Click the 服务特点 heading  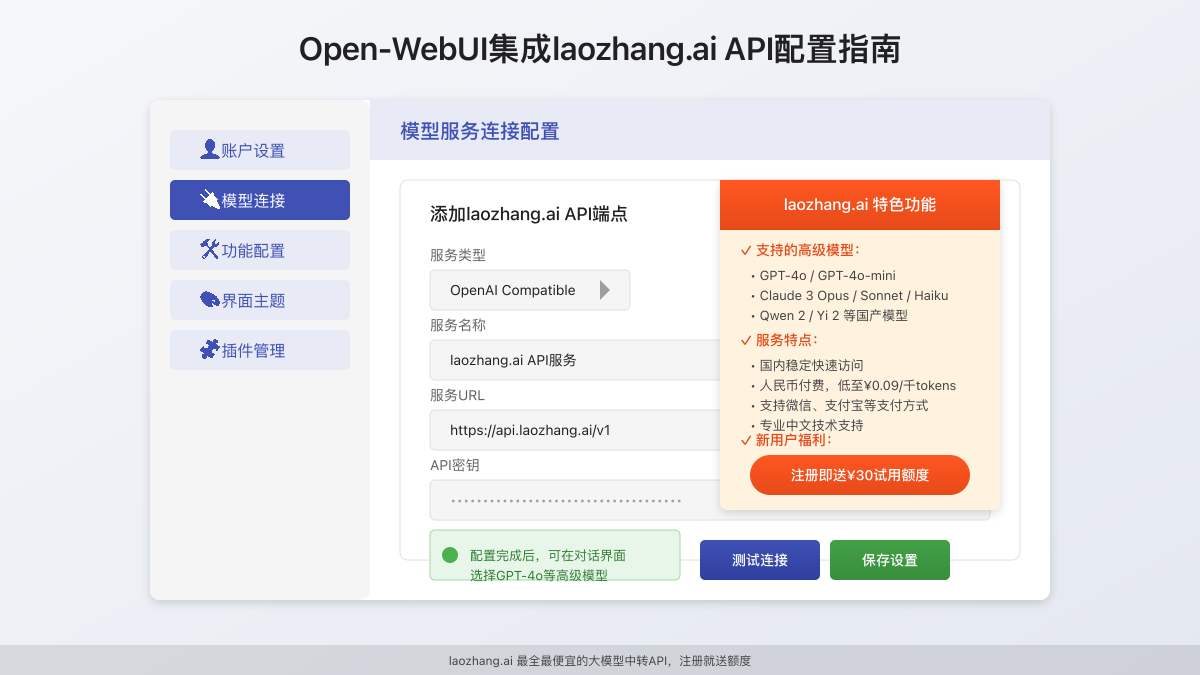point(787,340)
